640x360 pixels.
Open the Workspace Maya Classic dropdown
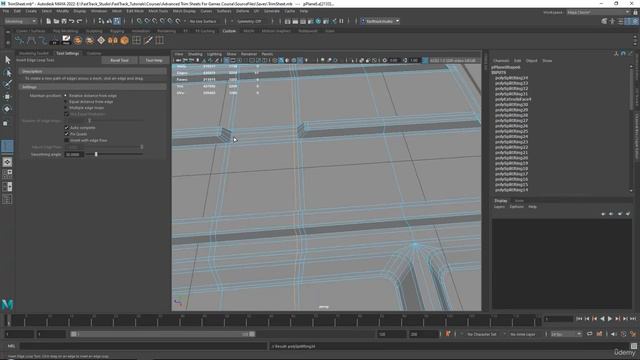click(598, 12)
